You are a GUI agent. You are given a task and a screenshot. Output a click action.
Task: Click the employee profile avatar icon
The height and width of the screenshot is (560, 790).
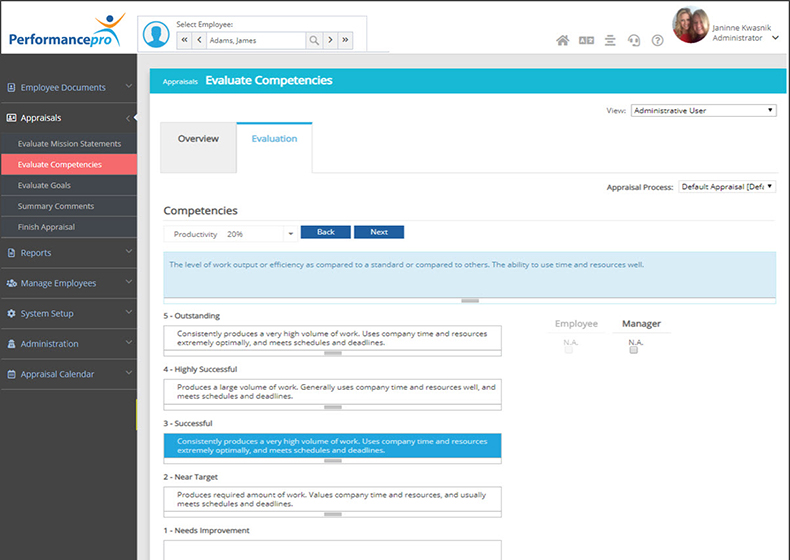pyautogui.click(x=156, y=34)
